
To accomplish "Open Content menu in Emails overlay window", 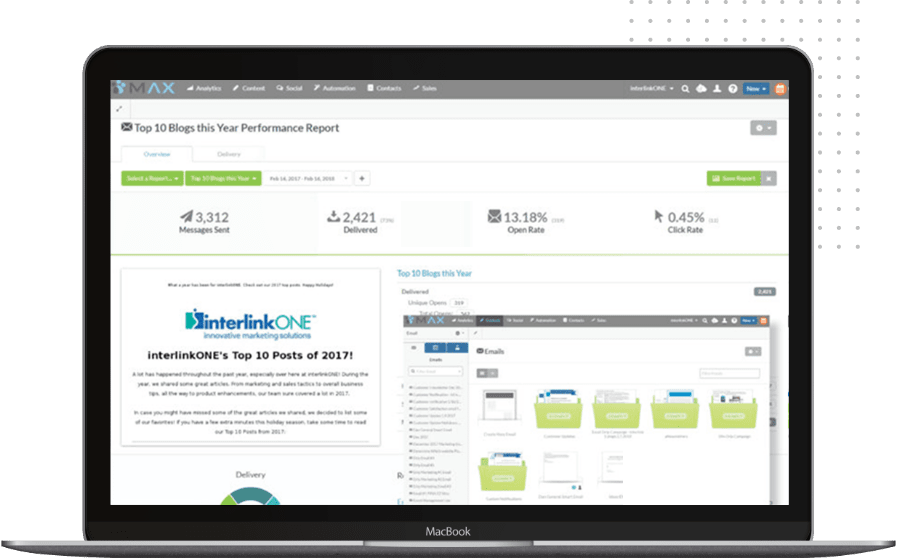I will (490, 320).
